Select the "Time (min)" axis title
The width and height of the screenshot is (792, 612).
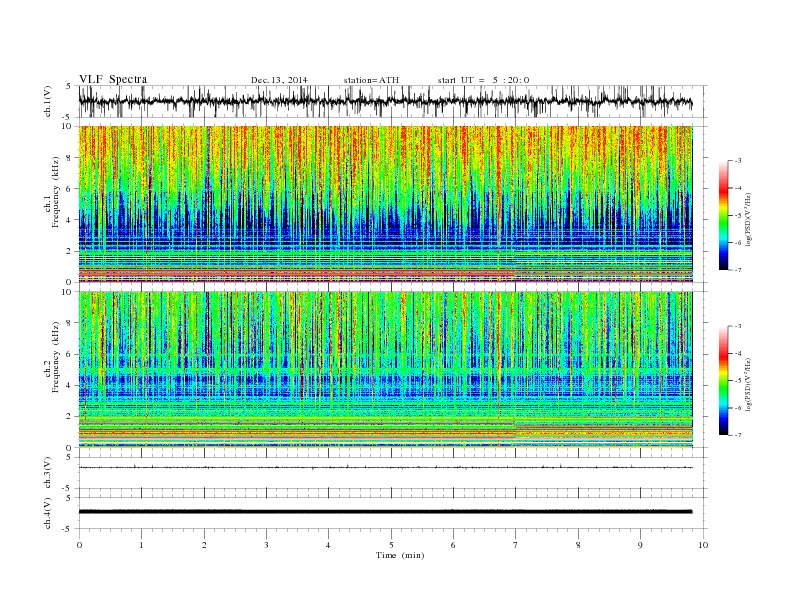400,555
